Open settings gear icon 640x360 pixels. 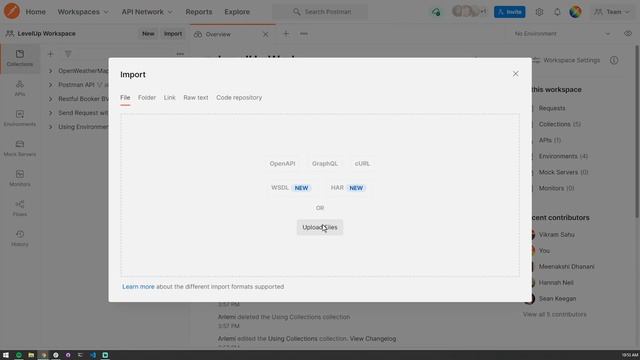pos(539,12)
